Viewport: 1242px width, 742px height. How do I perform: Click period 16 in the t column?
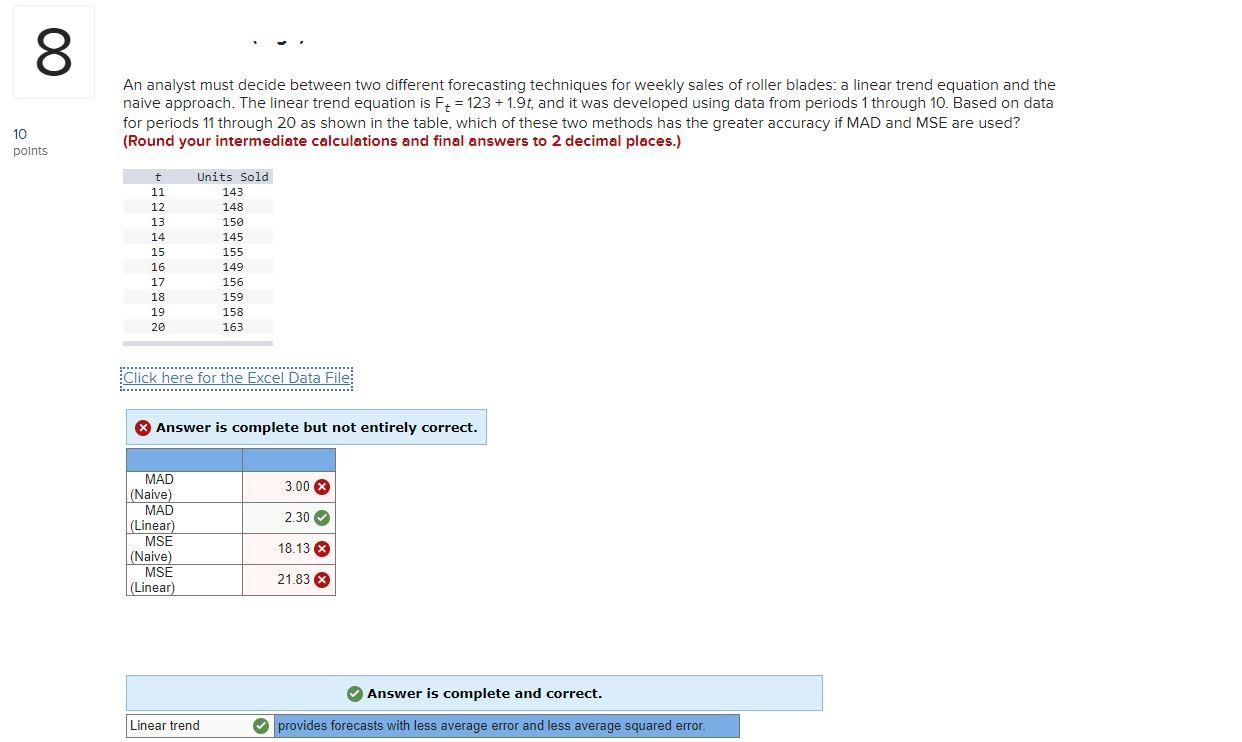coord(158,267)
